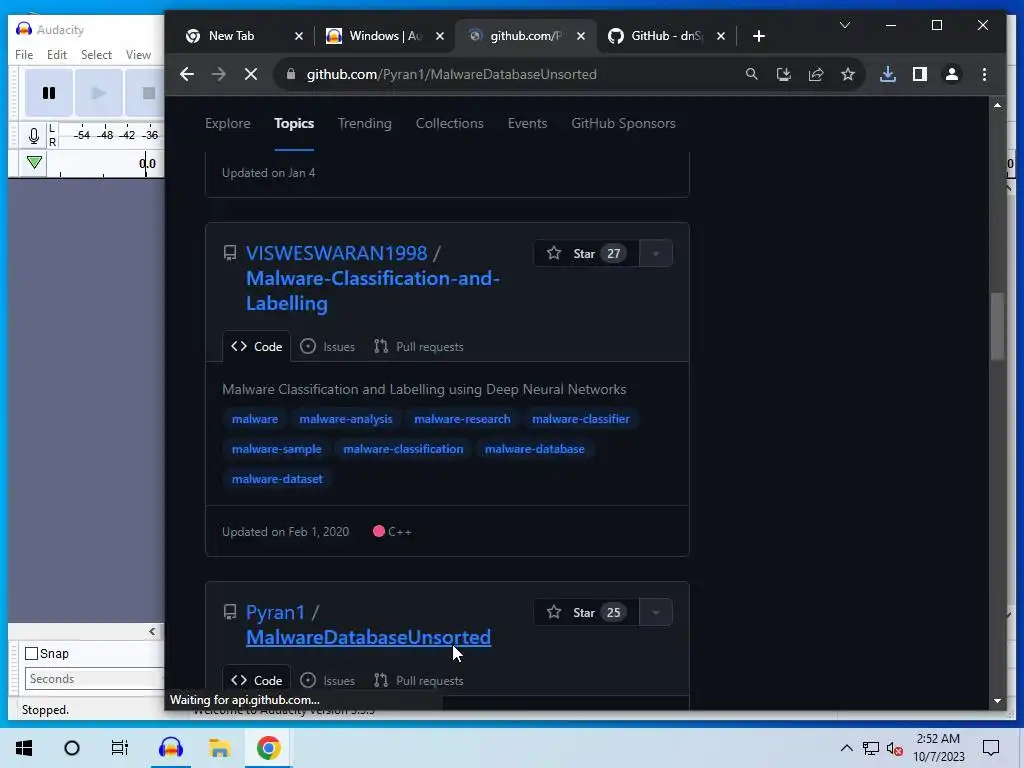Image resolution: width=1024 pixels, height=768 pixels.
Task: Star the Malware-Classification-and-Labelling repository
Action: pos(586,253)
